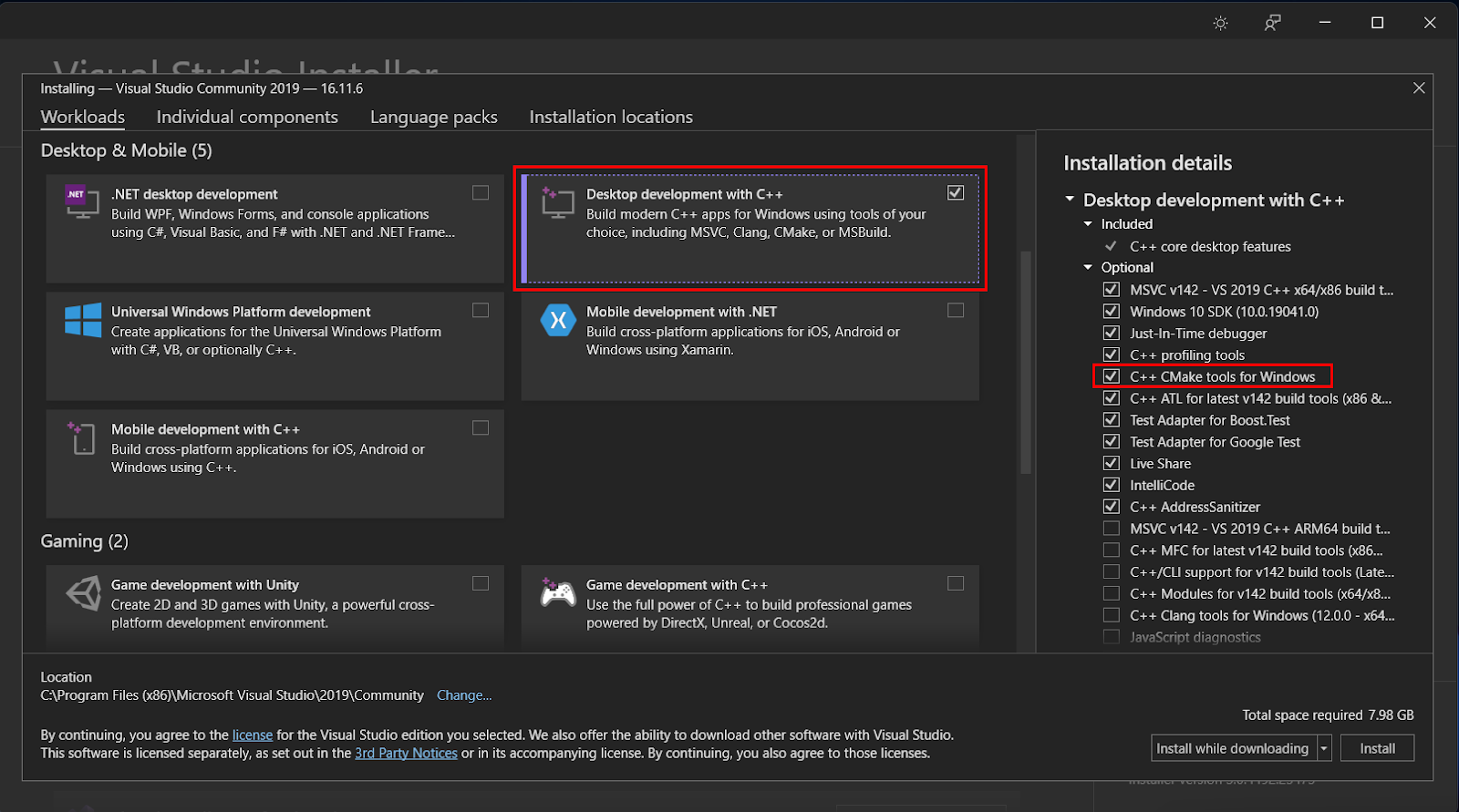Viewport: 1459px width, 812px height.
Task: Check Mobile development with C++ workload
Action: coord(481,428)
